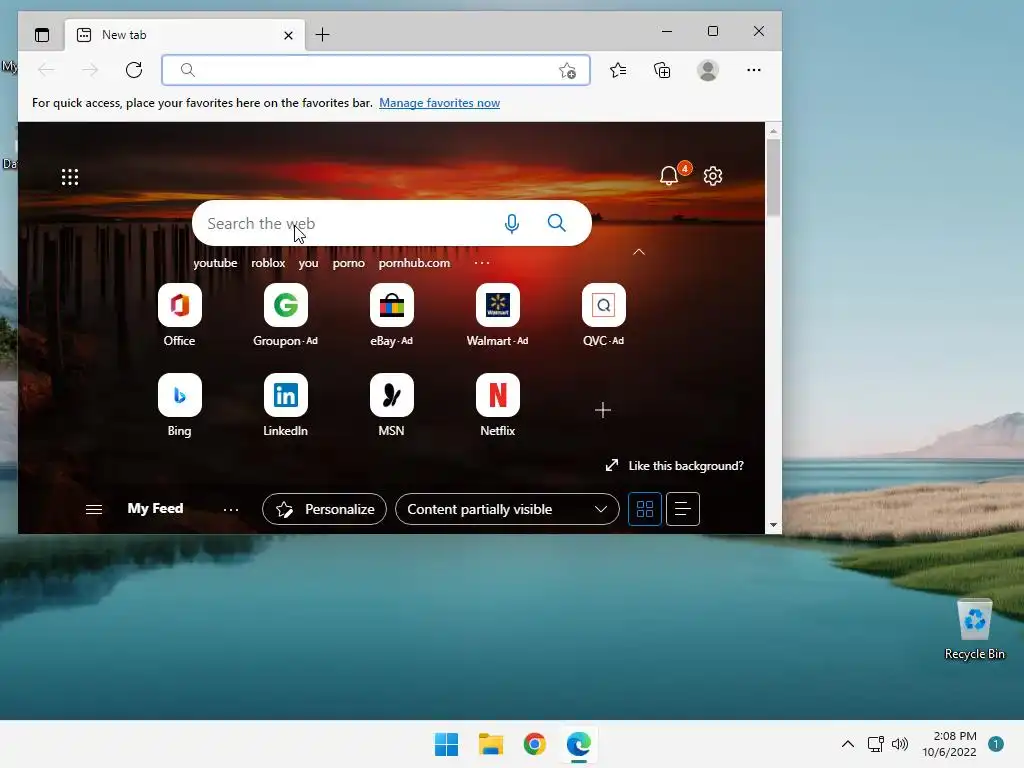Click Like this background? link

(686, 466)
